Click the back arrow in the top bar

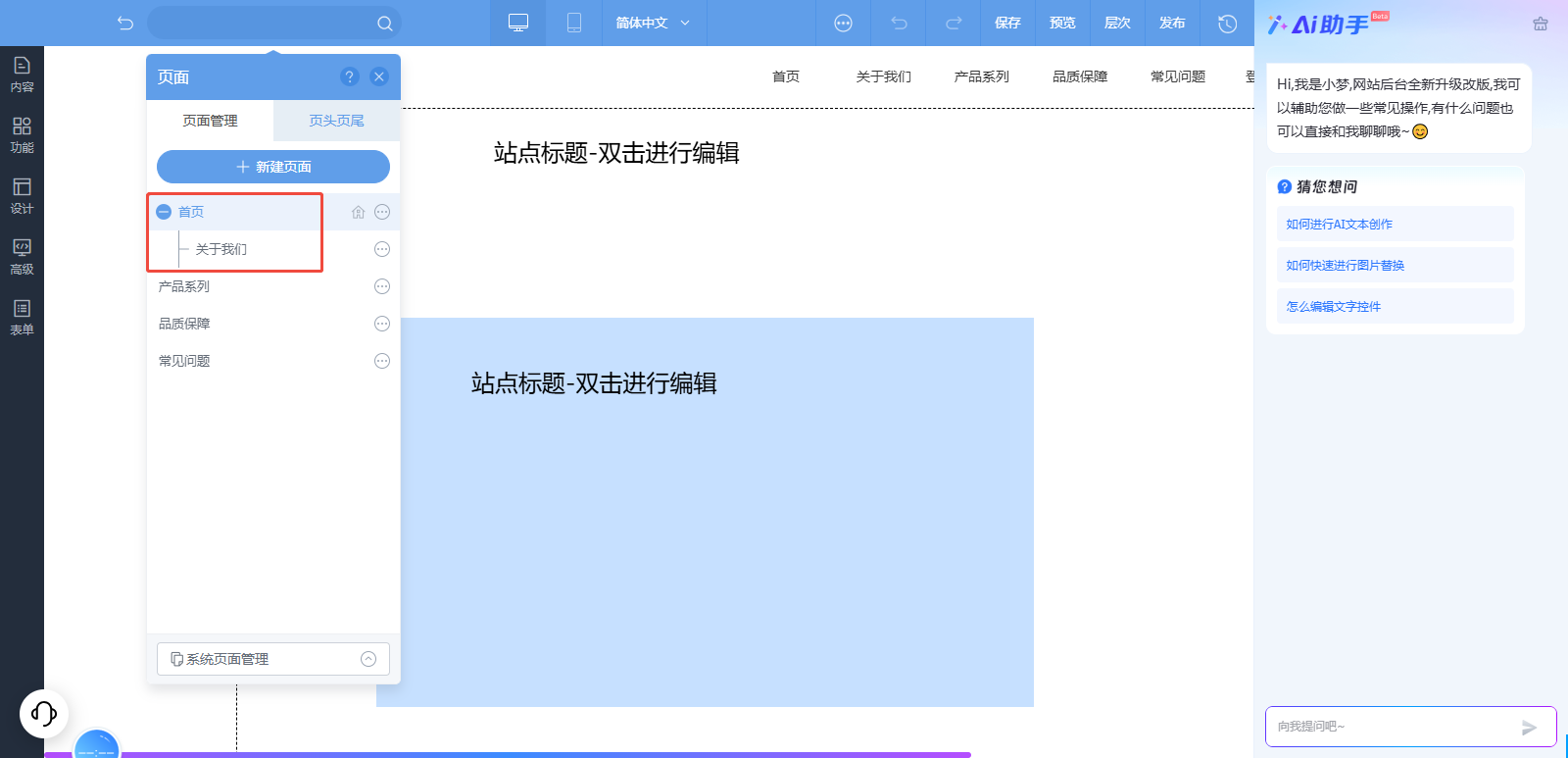(x=125, y=23)
